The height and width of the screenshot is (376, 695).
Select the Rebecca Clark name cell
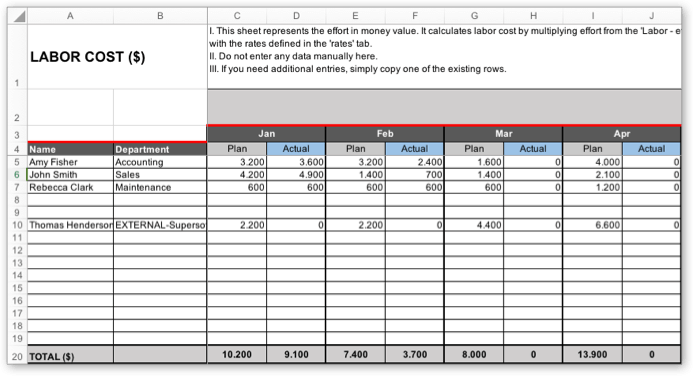tap(70, 187)
